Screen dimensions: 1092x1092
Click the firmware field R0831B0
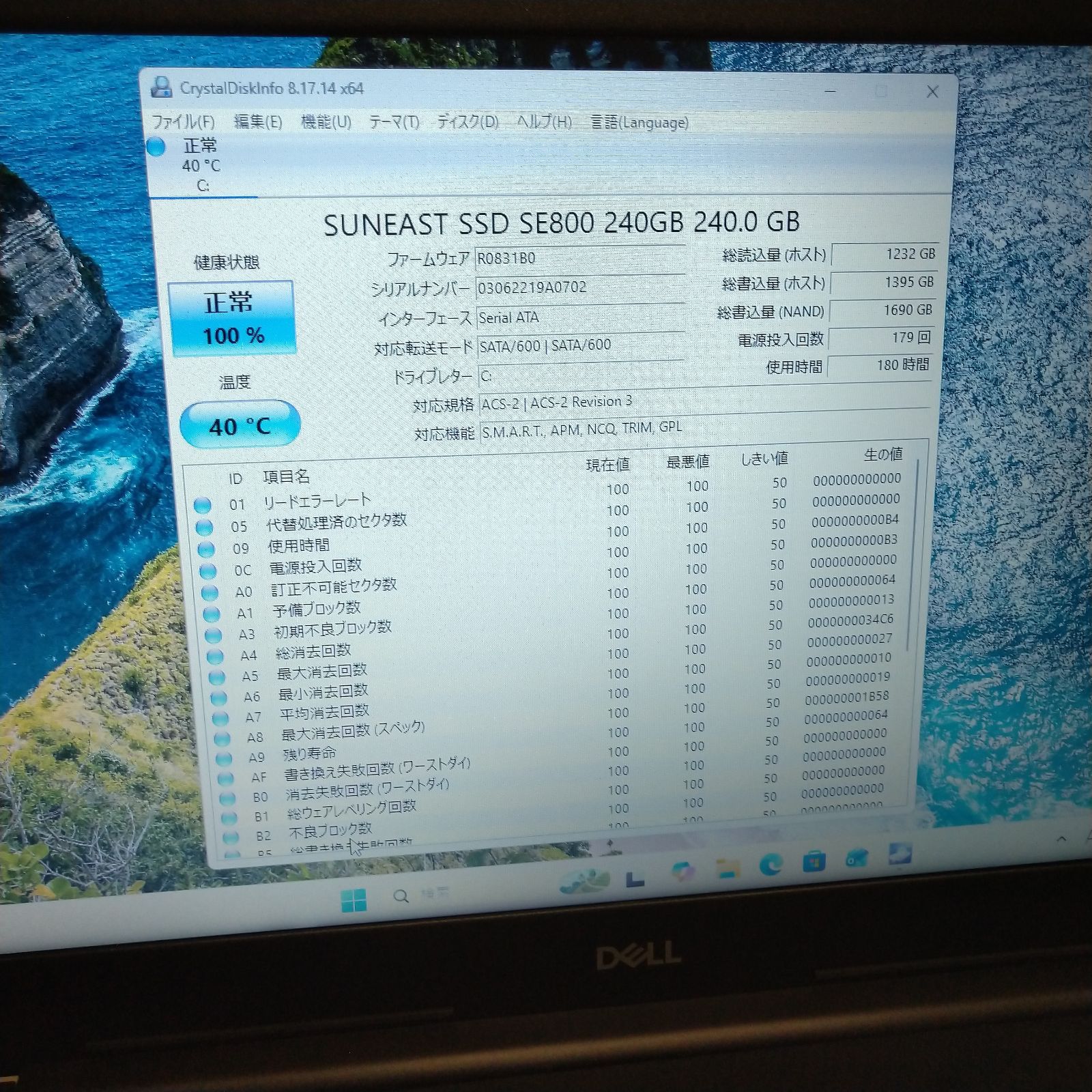pyautogui.click(x=580, y=258)
